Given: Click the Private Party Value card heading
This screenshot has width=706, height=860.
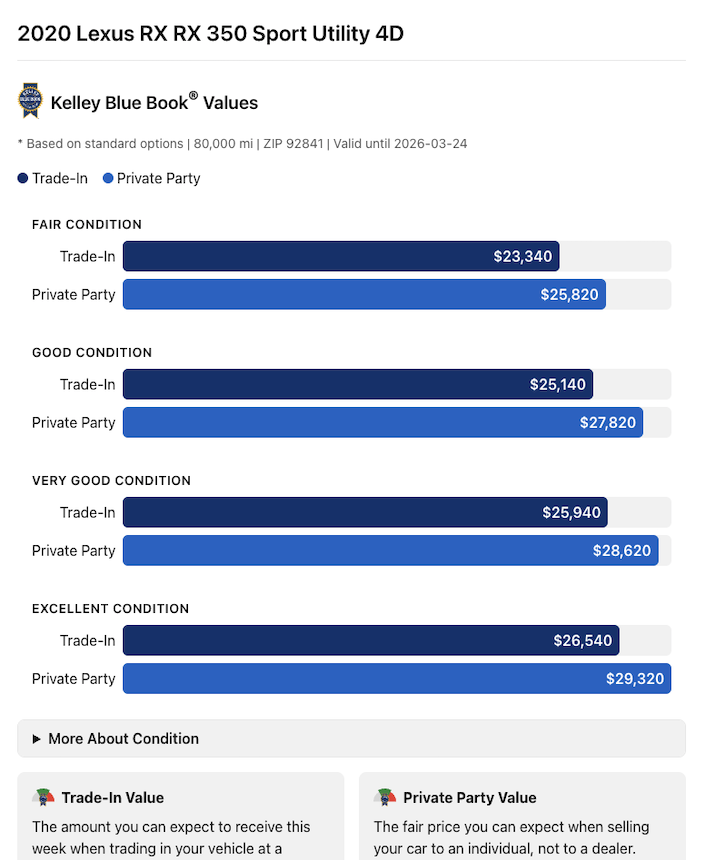Looking at the screenshot, I should tap(469, 797).
